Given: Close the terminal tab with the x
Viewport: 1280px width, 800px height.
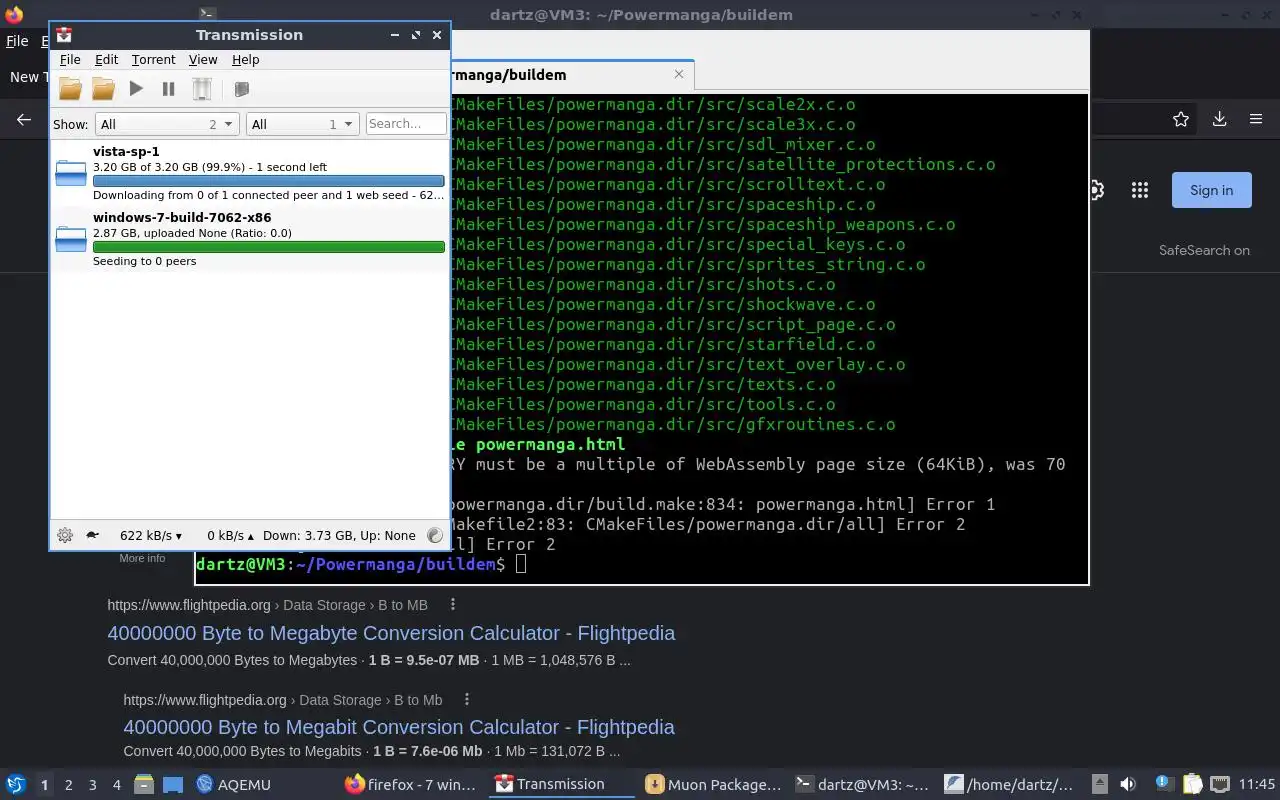Looking at the screenshot, I should (x=679, y=74).
